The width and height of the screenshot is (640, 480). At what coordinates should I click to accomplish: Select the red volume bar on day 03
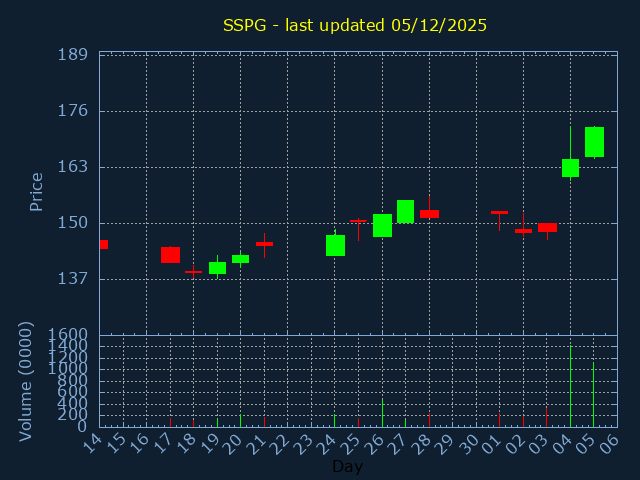pos(546,417)
